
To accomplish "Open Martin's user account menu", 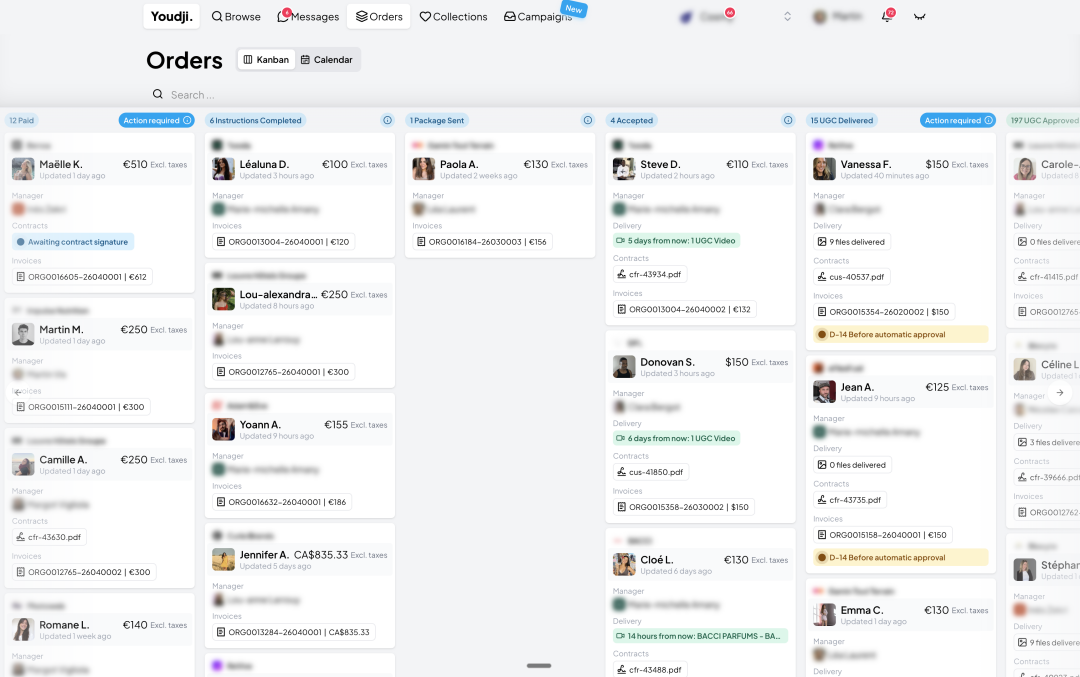I will point(837,17).
